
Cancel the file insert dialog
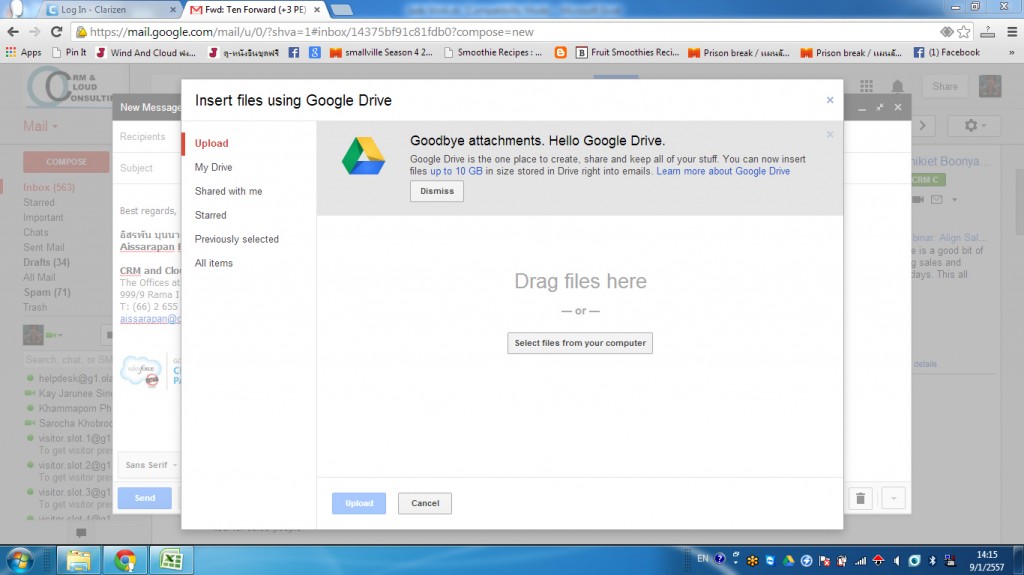click(425, 503)
